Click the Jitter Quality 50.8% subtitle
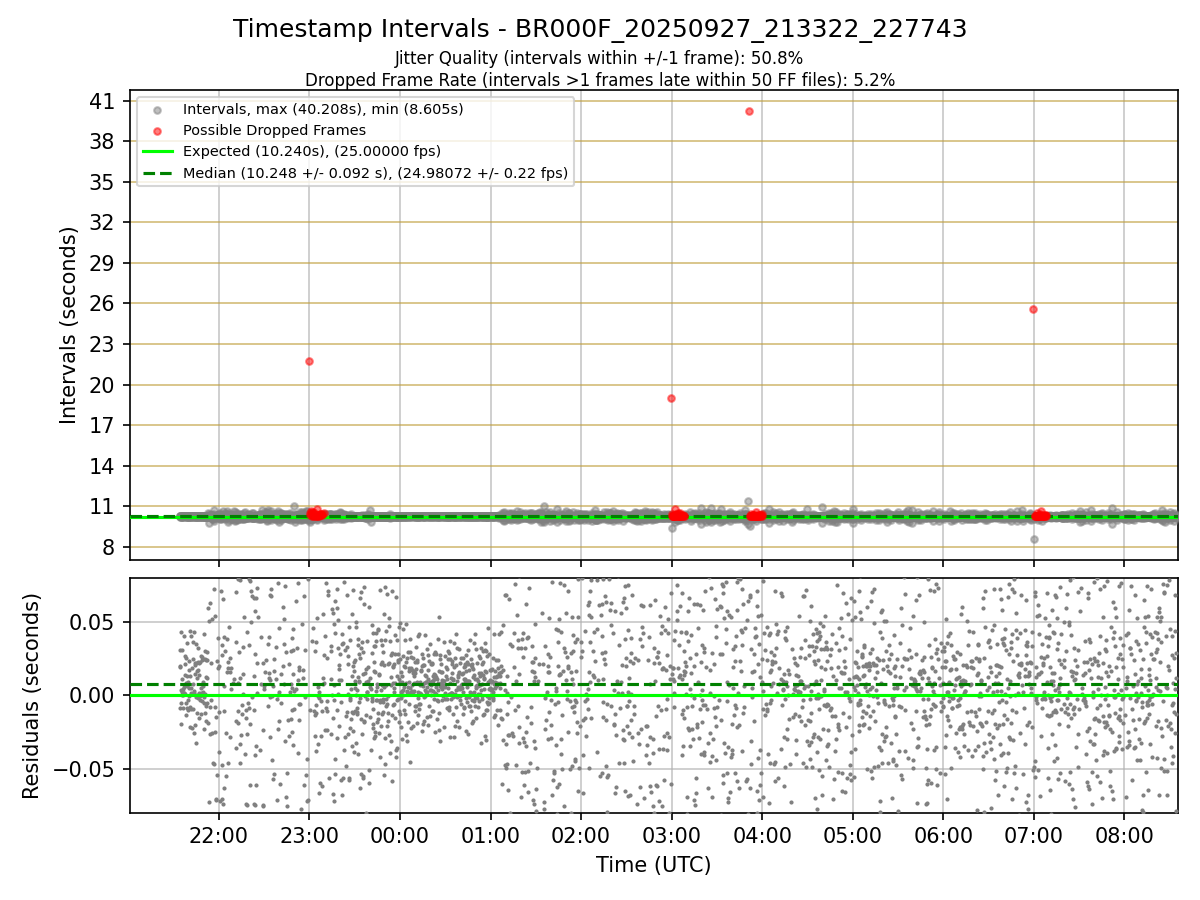This screenshot has height=900, width=1200. pyautogui.click(x=599, y=58)
